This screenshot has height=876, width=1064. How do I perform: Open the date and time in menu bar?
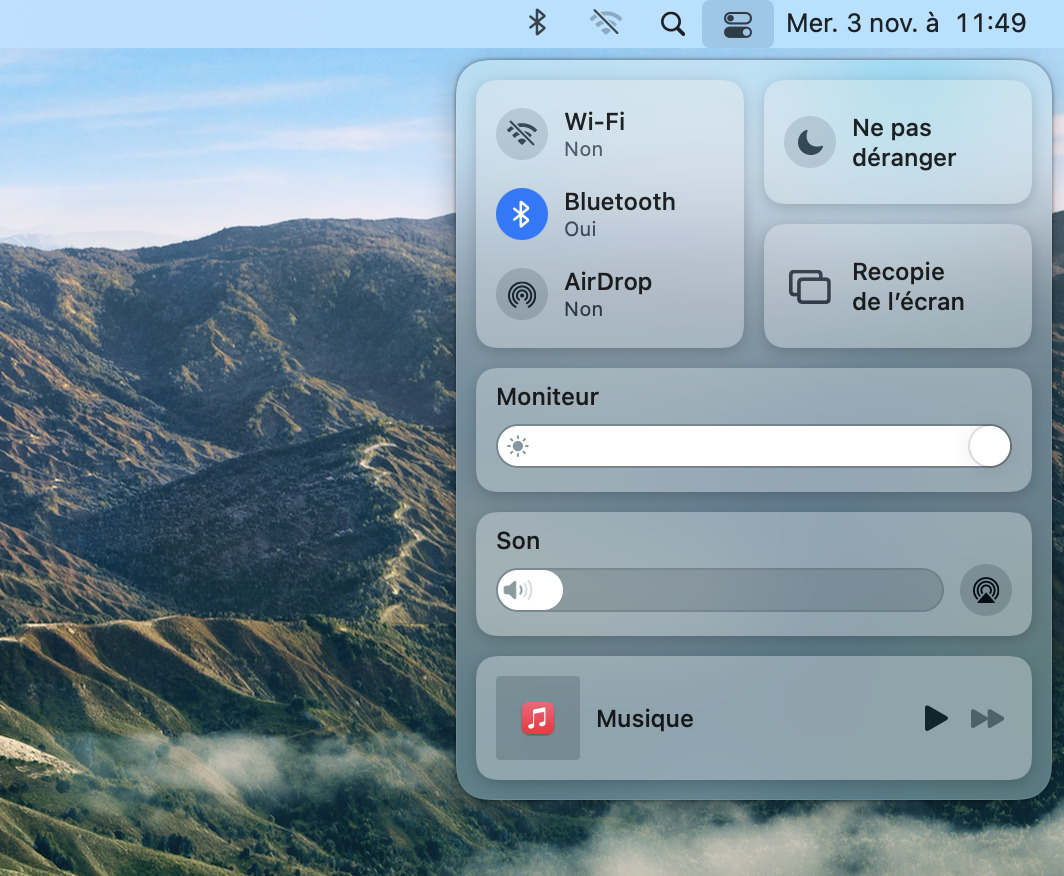tap(906, 23)
